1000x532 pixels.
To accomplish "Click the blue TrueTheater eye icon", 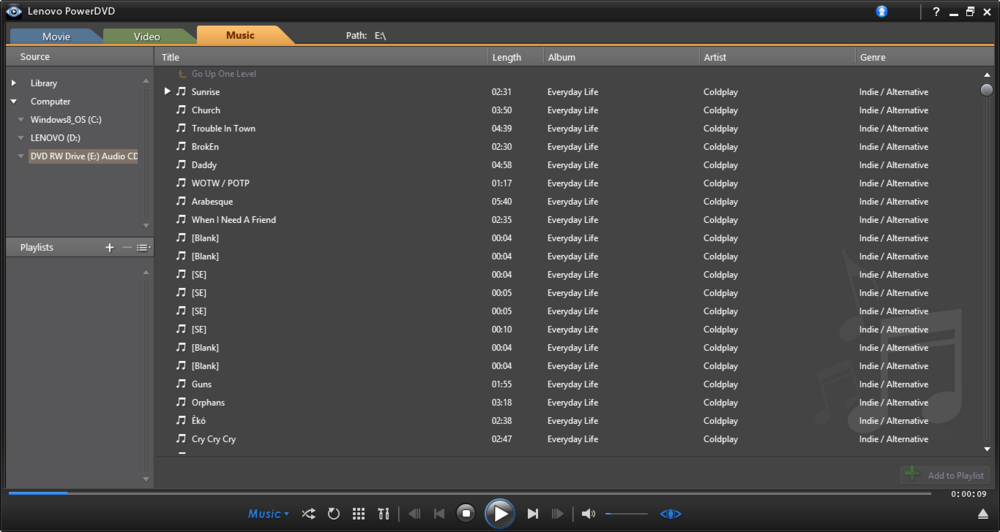I will 670,514.
